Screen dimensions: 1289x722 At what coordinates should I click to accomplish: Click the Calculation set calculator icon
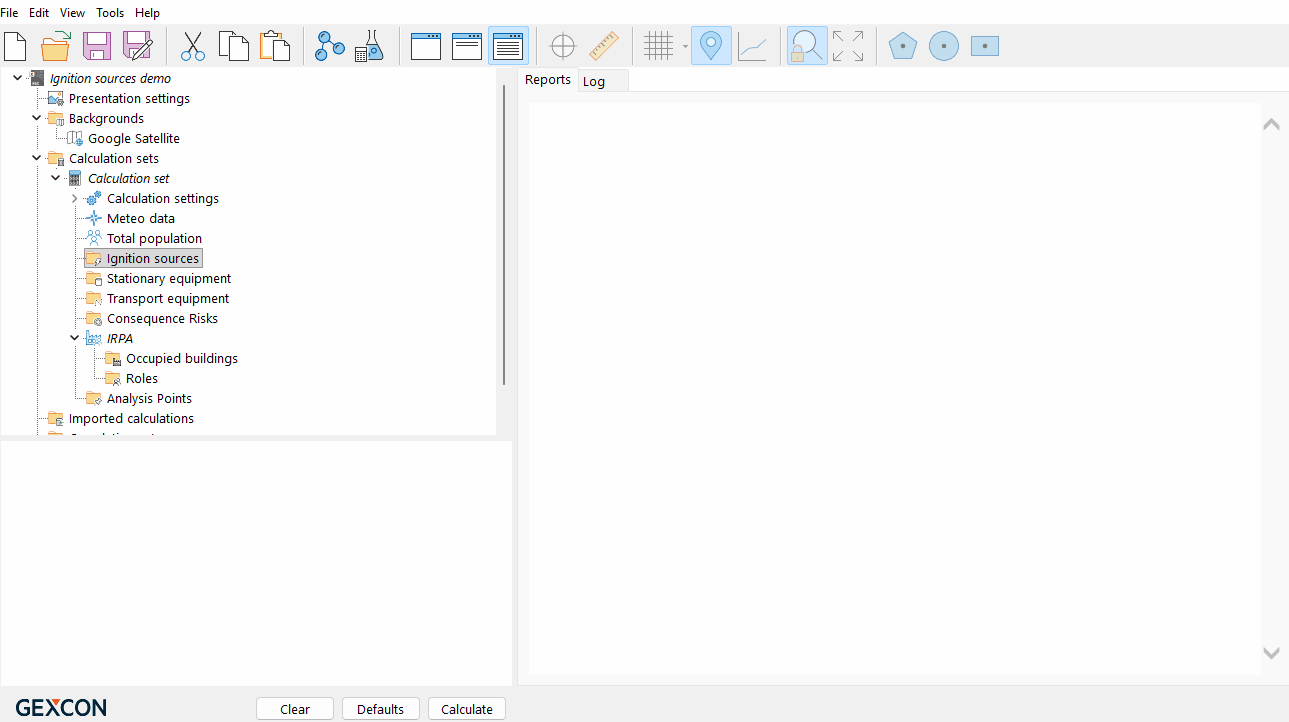[x=75, y=178]
